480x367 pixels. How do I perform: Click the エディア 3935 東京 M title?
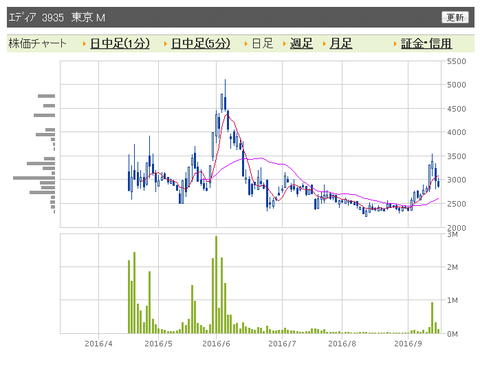coord(57,17)
